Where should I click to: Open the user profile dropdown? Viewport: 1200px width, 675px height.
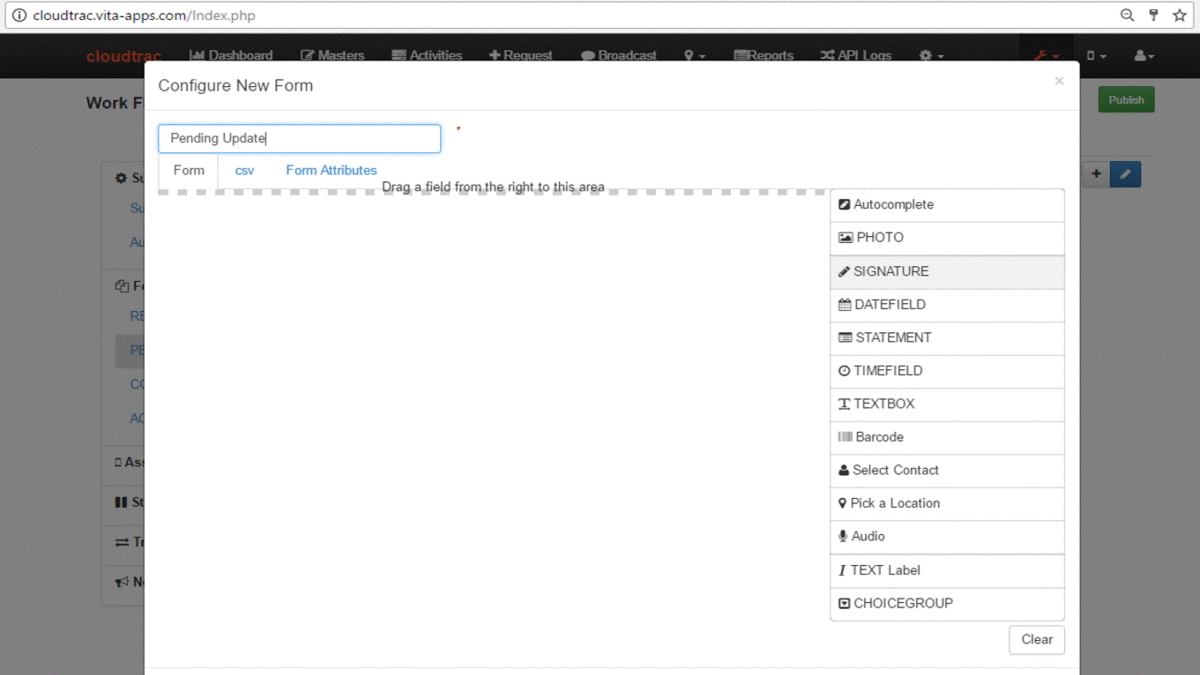[x=1144, y=56]
